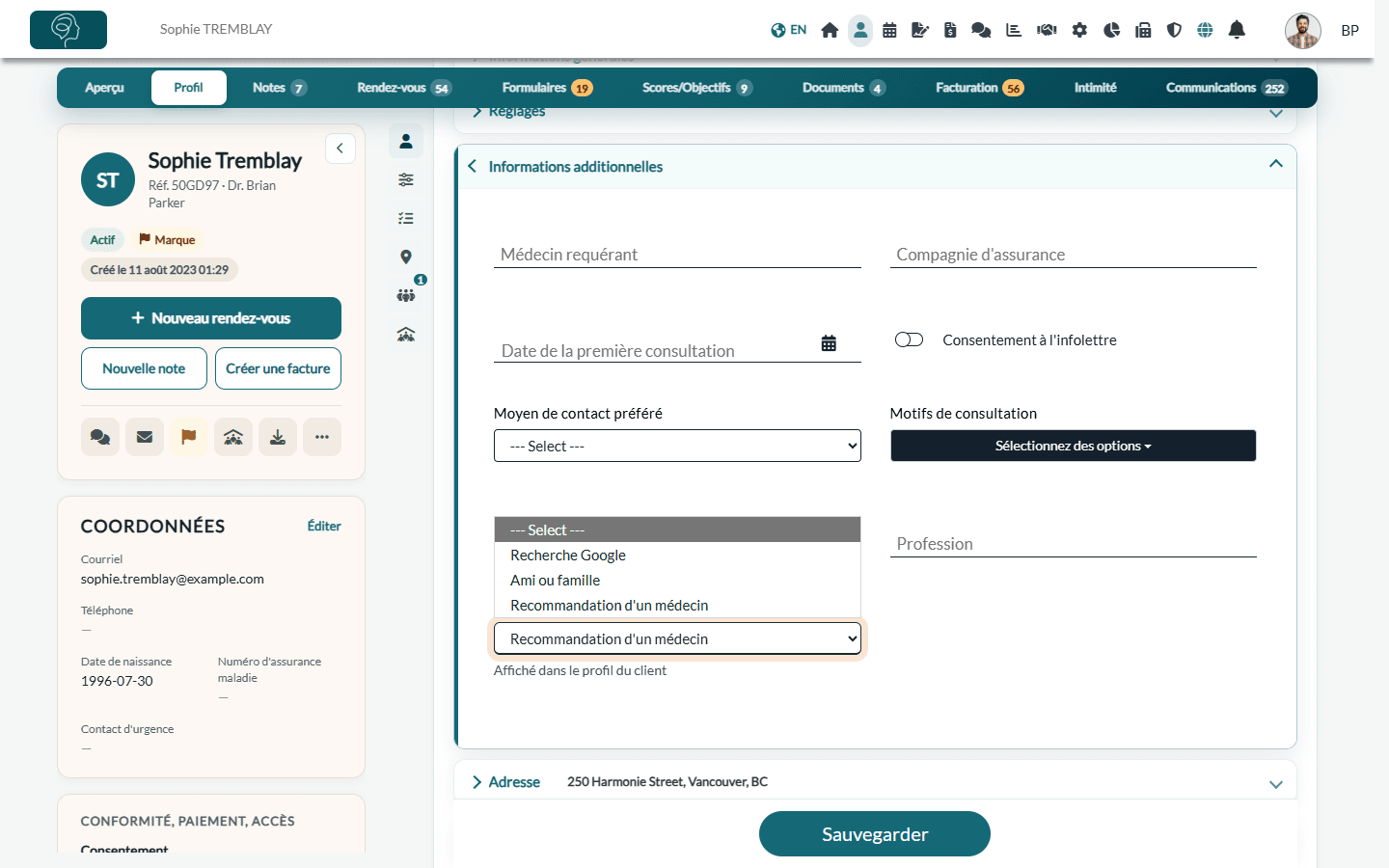Image resolution: width=1389 pixels, height=868 pixels.
Task: Open the Facturation tab
Action: click(979, 88)
